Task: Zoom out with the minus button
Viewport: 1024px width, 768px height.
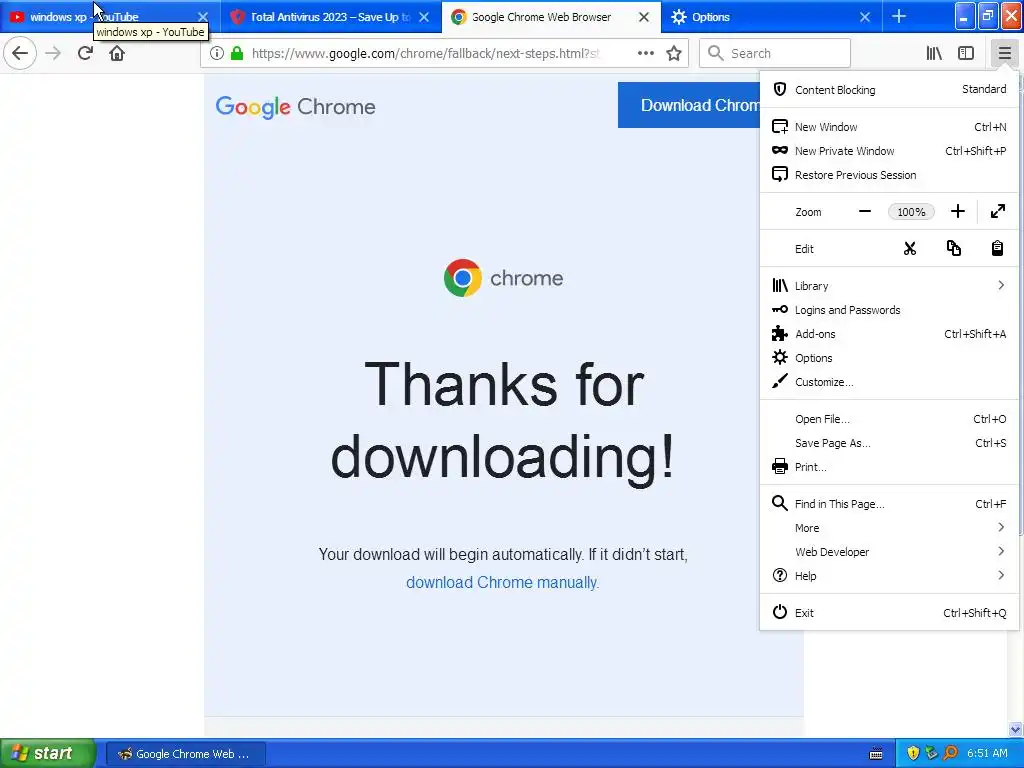Action: point(865,211)
